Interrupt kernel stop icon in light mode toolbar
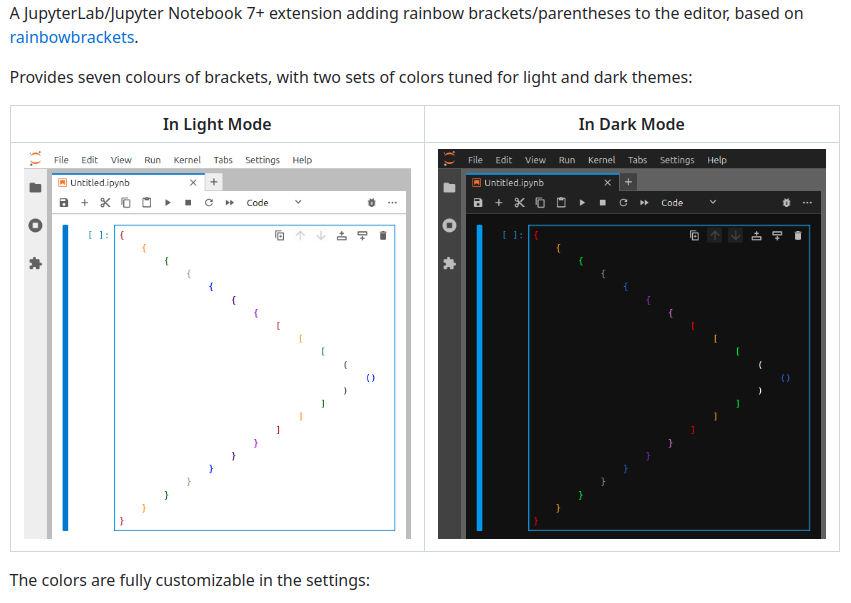 click(188, 202)
